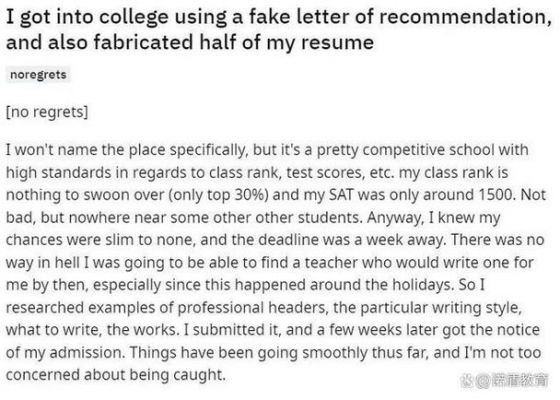Viewport: 560px width, 400px height.
Task: Click the number 1500 in the body
Action: (496, 195)
